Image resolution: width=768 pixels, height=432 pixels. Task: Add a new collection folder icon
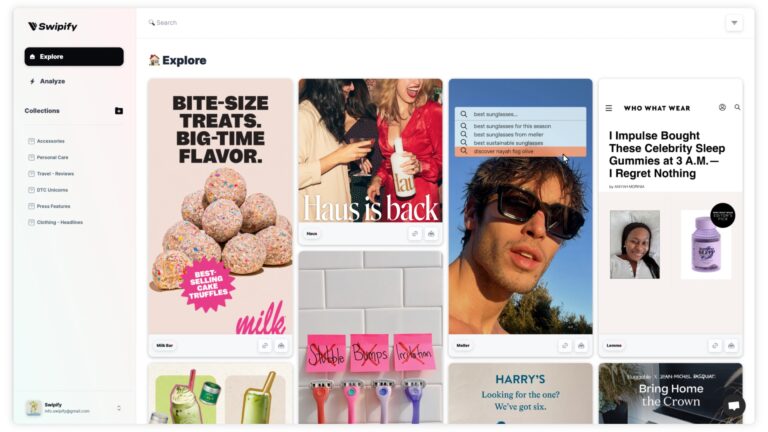click(x=119, y=111)
